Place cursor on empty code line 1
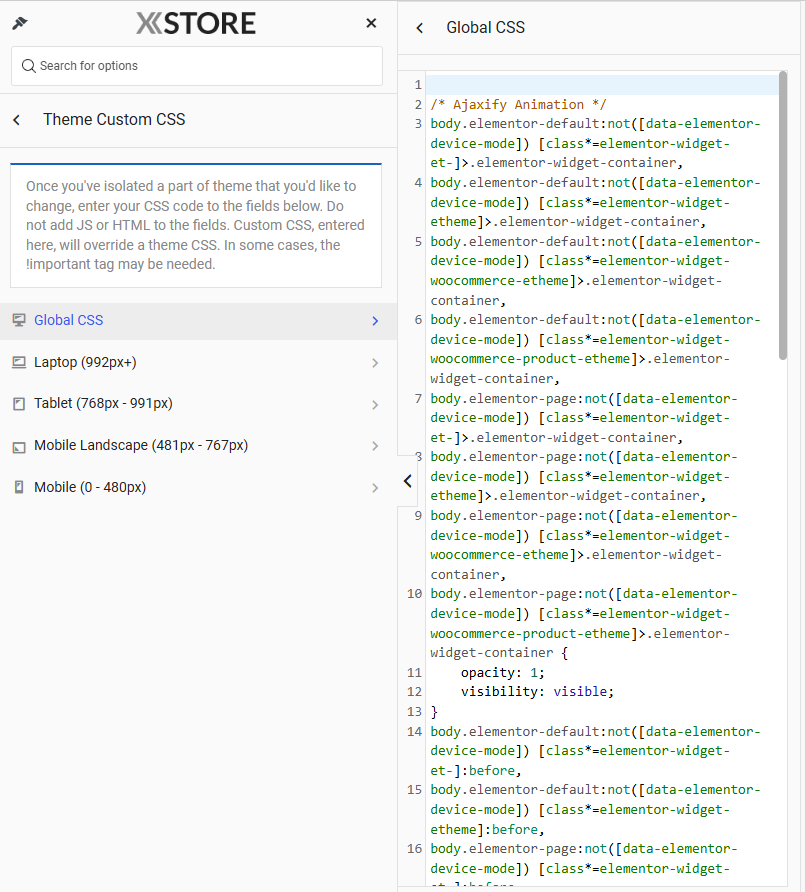The width and height of the screenshot is (805, 892). pos(602,85)
